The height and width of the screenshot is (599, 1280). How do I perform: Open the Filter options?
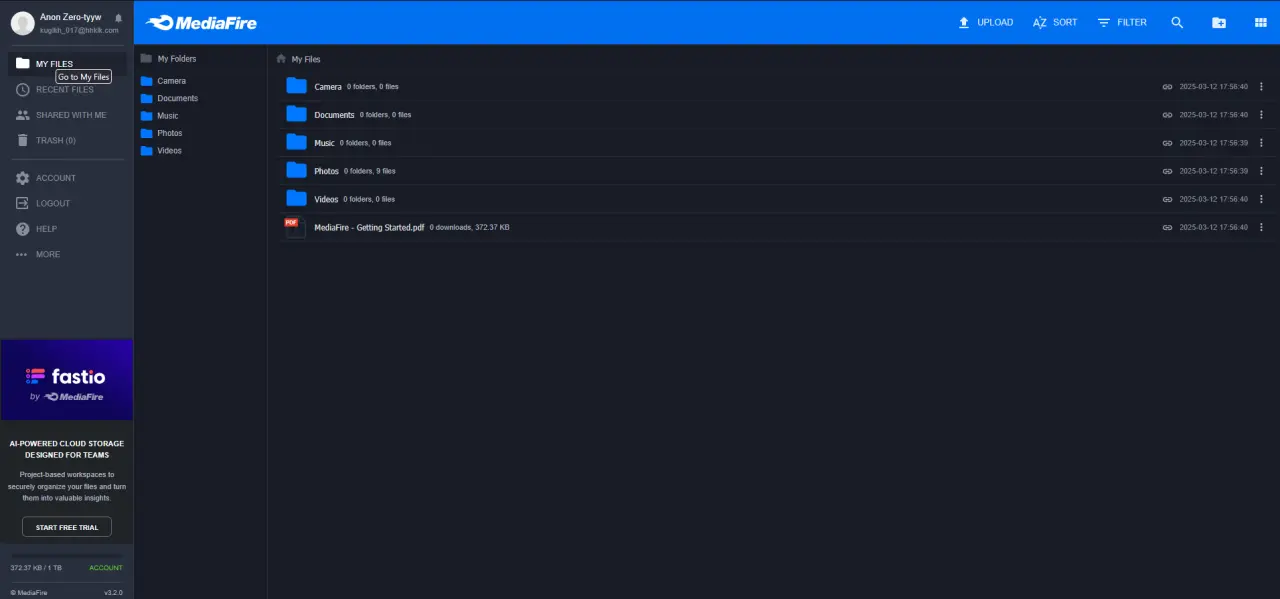(x=1122, y=22)
